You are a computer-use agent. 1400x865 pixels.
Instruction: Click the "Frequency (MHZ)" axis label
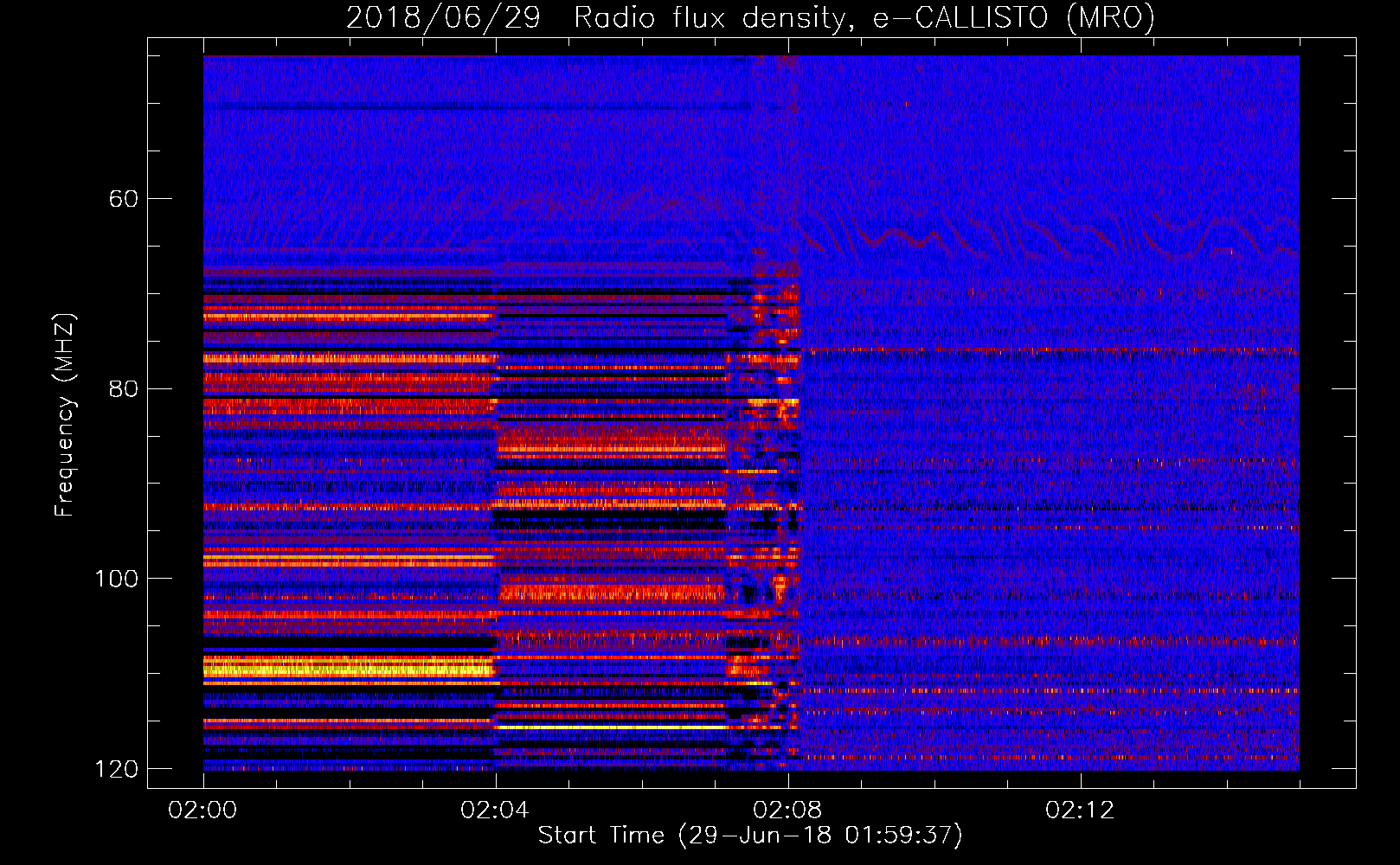tap(64, 415)
